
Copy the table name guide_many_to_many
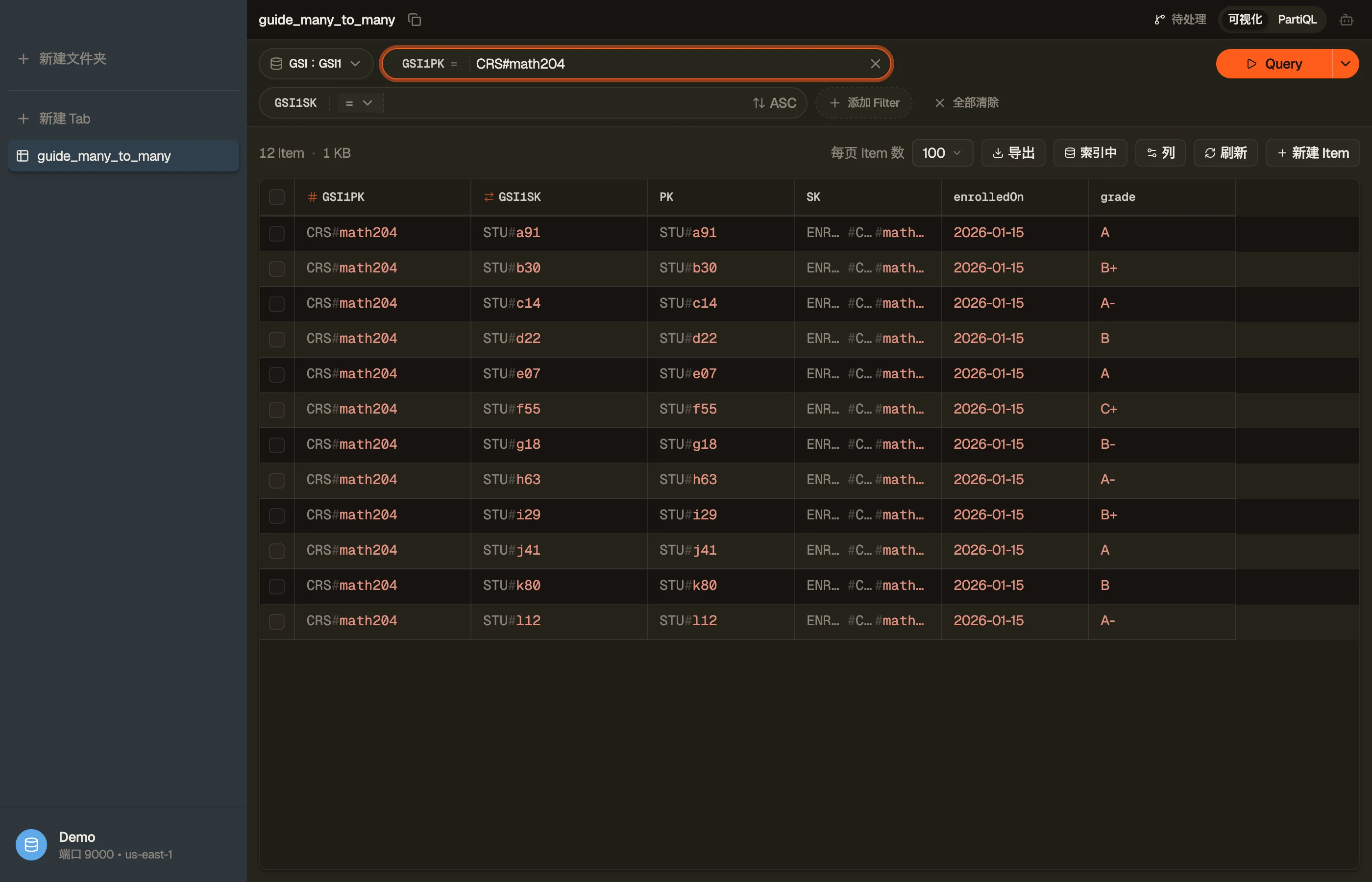(x=415, y=20)
